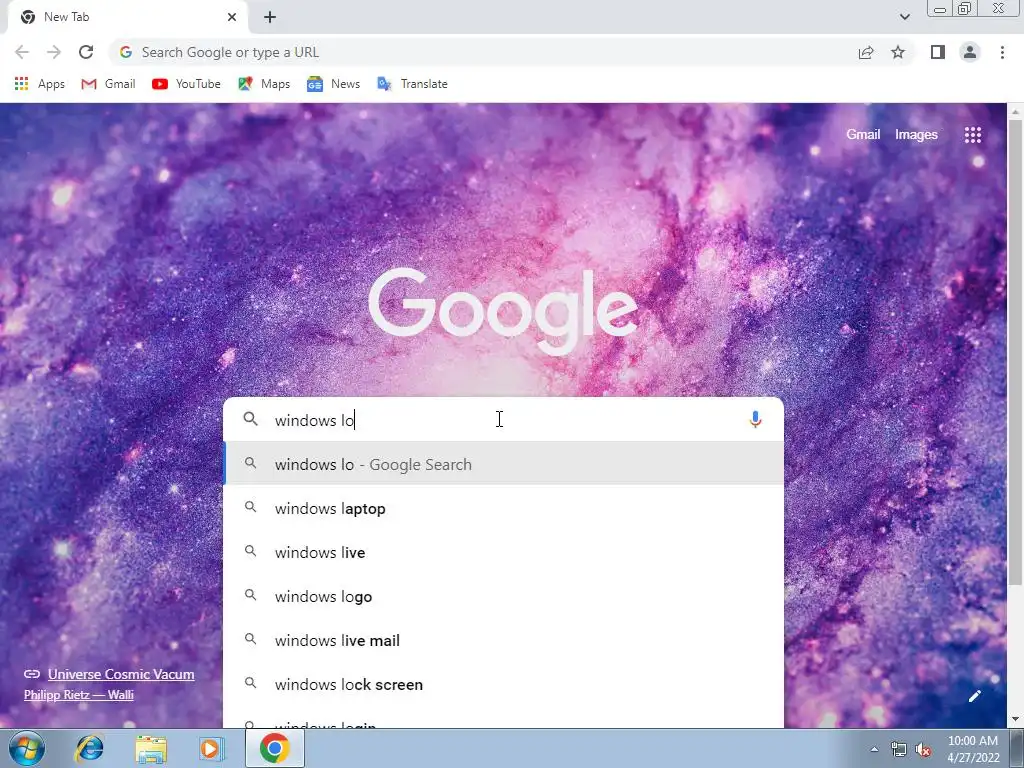Choose suggestion 'windows logo'

504,596
